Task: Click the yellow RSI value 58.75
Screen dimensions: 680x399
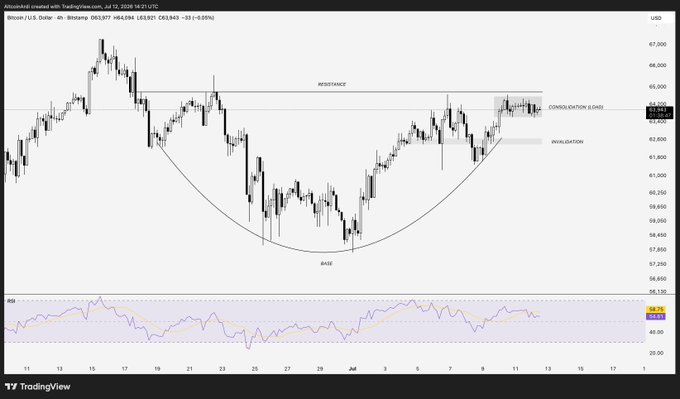Action: (655, 310)
